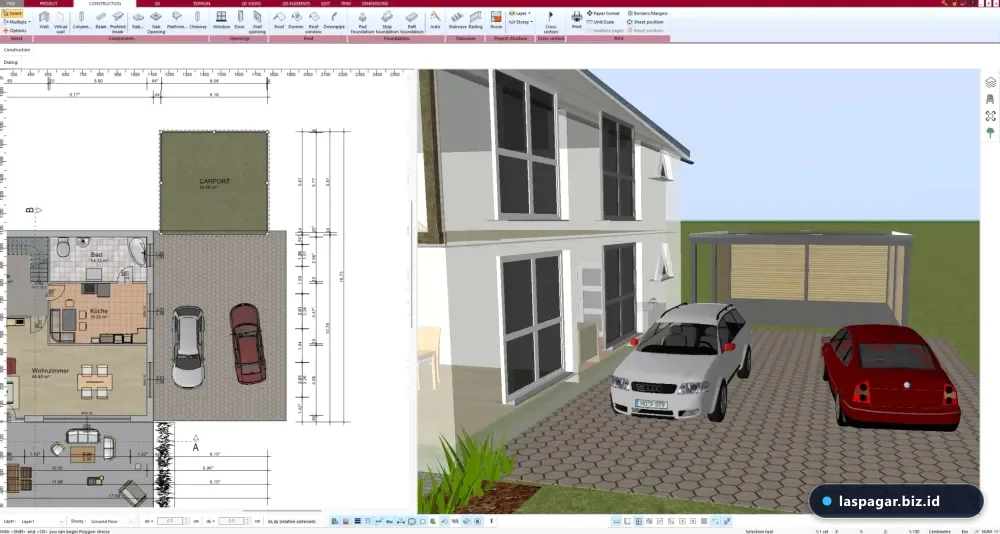
Task: Open the layers icon in the right sidebar
Action: click(x=990, y=82)
